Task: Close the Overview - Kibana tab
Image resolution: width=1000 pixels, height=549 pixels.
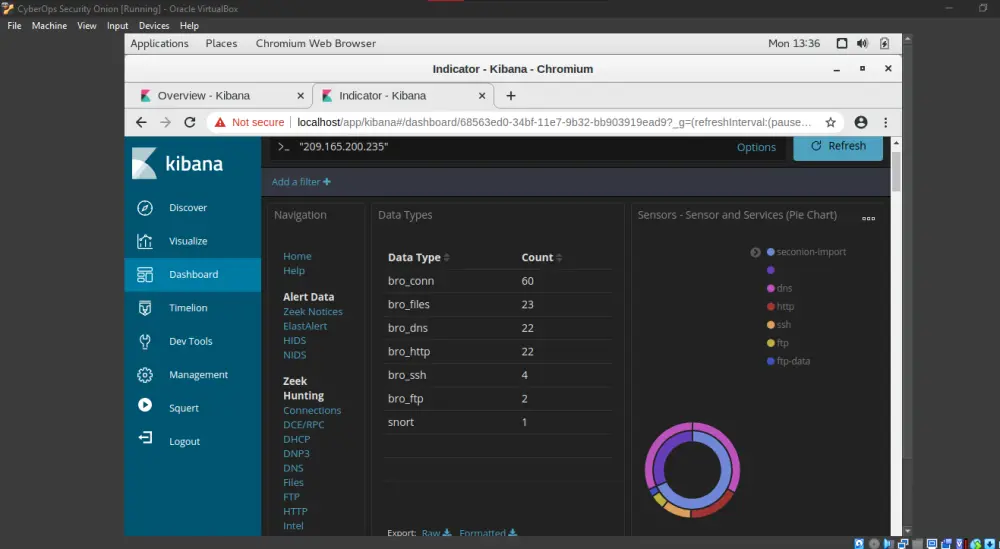Action: [x=300, y=96]
